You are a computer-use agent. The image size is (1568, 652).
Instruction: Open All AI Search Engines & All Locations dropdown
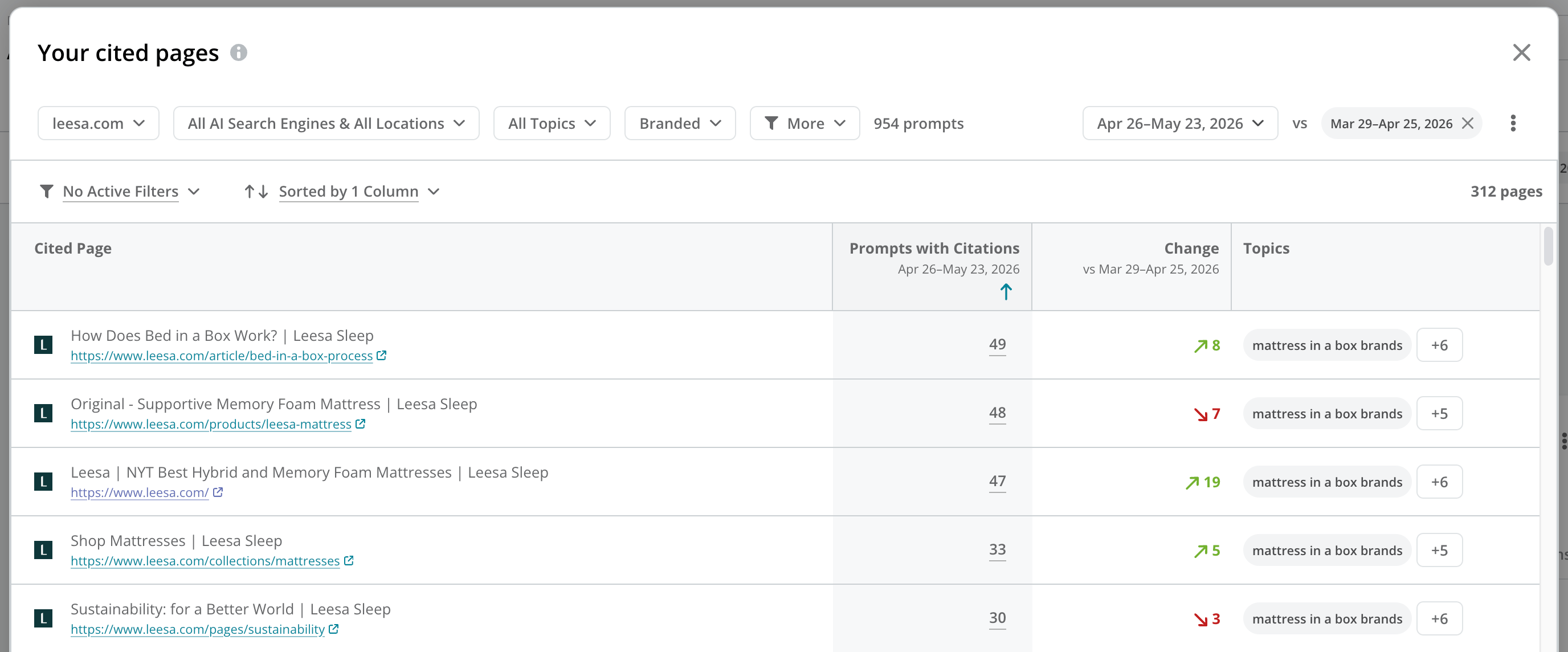click(x=326, y=124)
